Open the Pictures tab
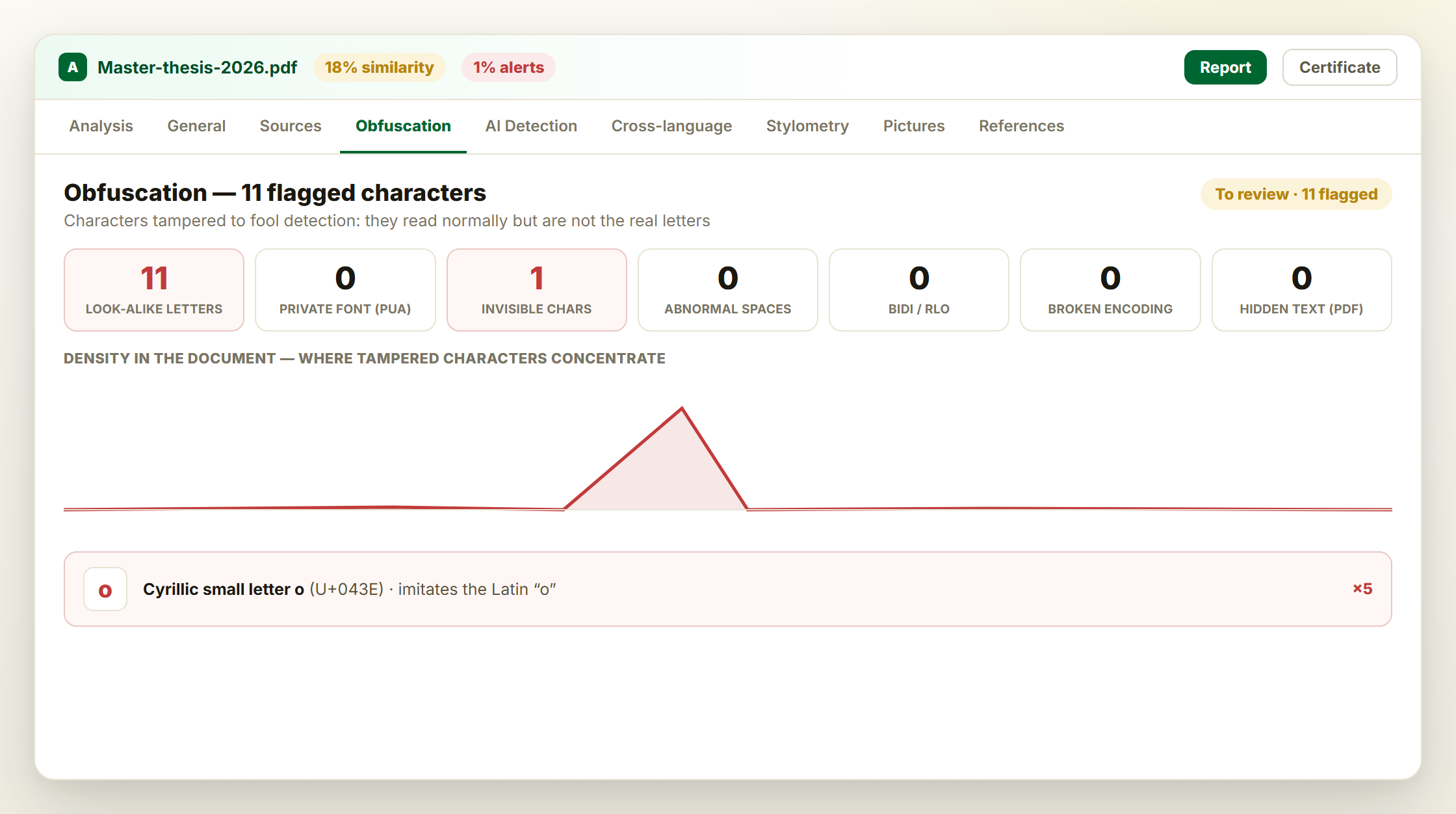 pos(914,126)
